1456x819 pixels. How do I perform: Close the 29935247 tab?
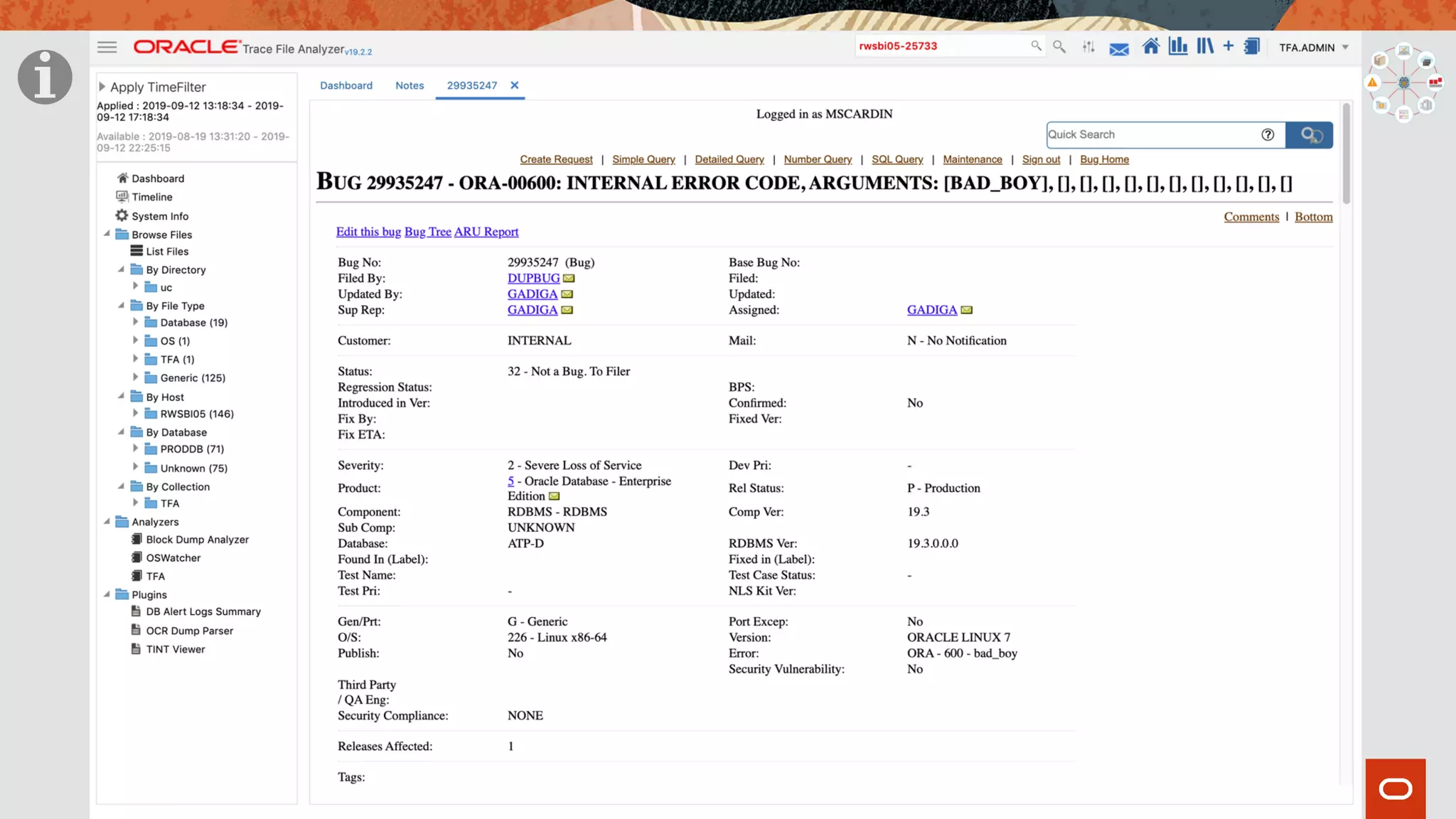click(515, 85)
